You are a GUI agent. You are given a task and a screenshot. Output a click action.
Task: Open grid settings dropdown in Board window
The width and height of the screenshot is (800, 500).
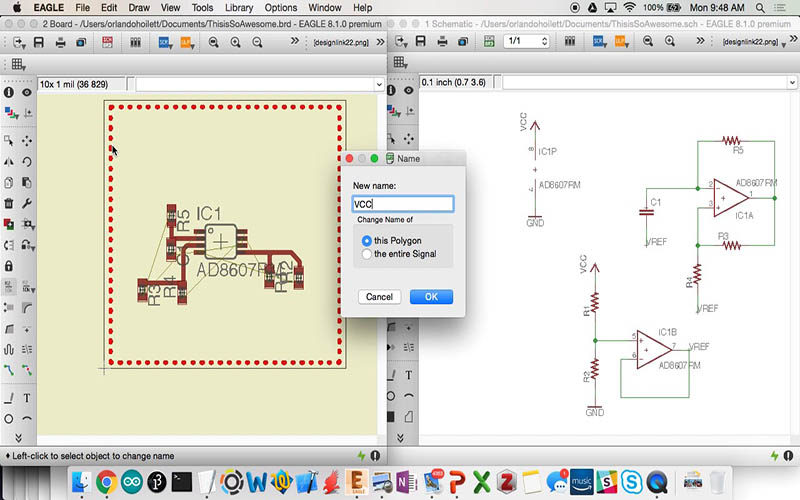(x=18, y=64)
